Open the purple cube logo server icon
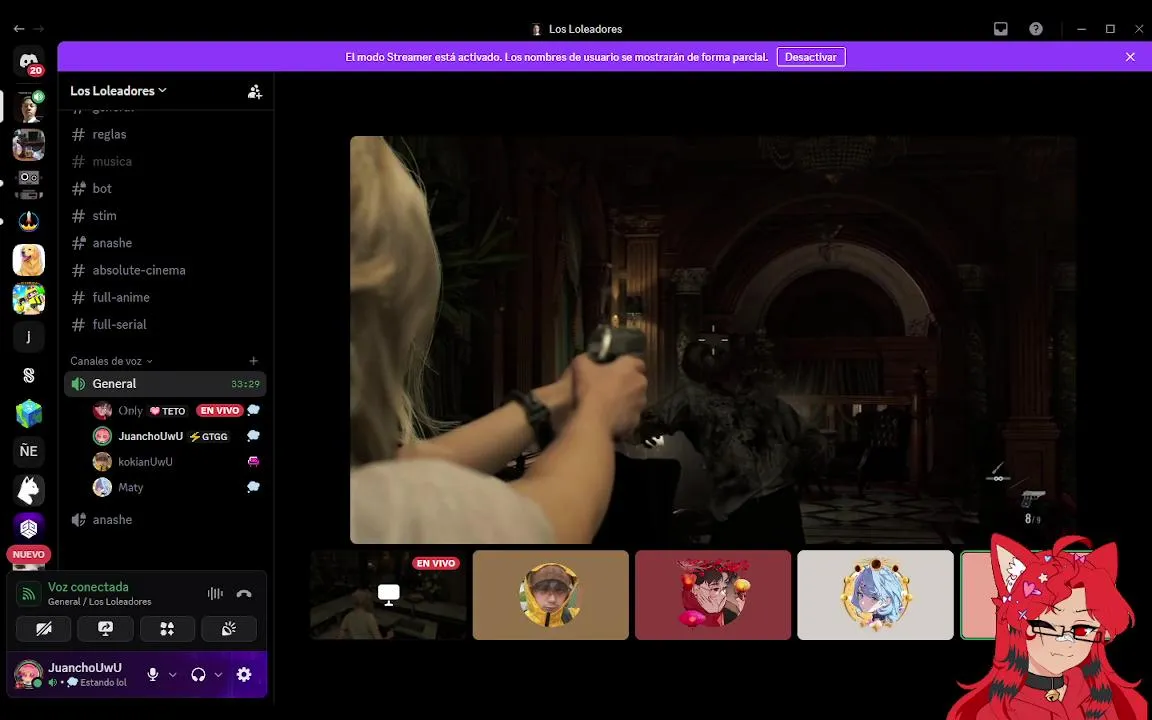This screenshot has height=720, width=1152. coord(29,528)
